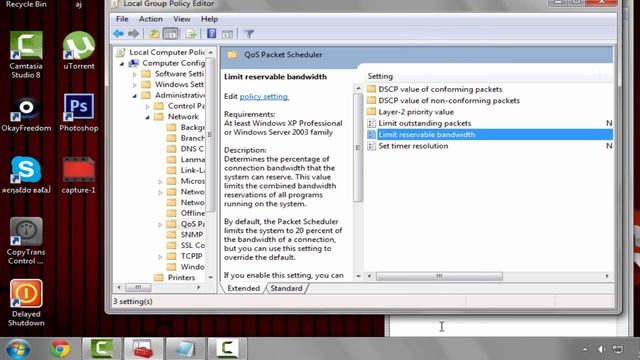Click the volume speaker tray icon
Image resolution: width=640 pixels, height=360 pixels.
[x=601, y=349]
